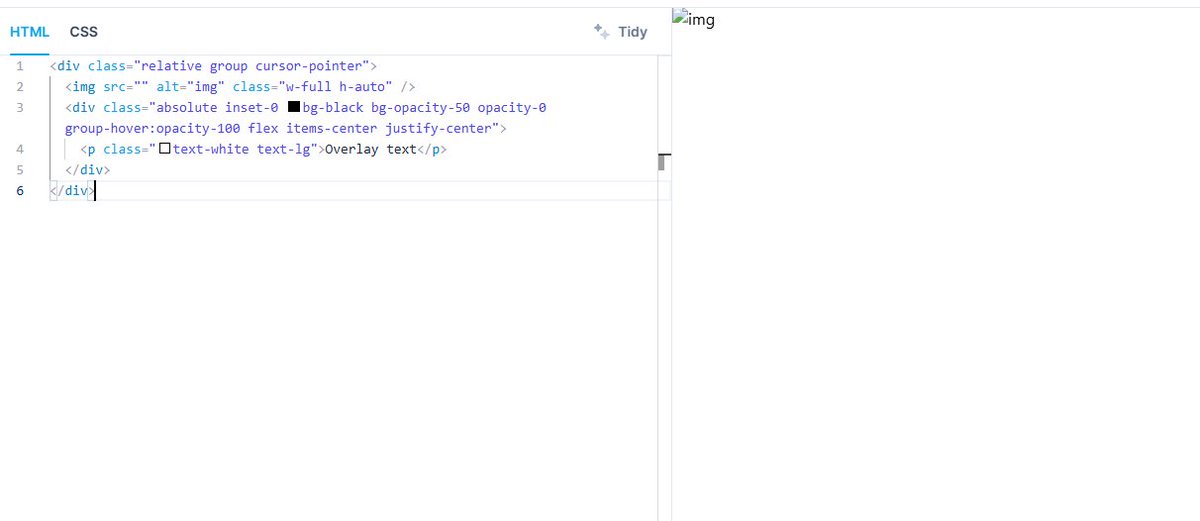Click line number 4 in the gutter
This screenshot has height=521, width=1200.
tap(19, 149)
